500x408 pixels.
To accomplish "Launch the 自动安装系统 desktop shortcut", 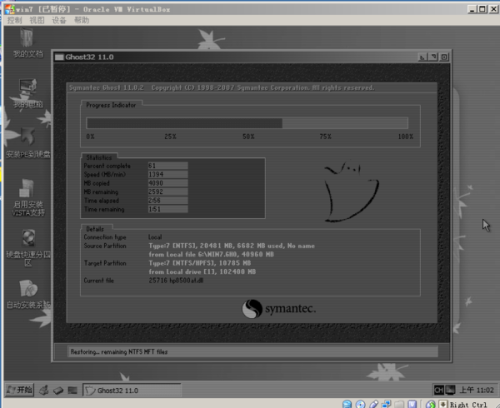I will pyautogui.click(x=28, y=294).
